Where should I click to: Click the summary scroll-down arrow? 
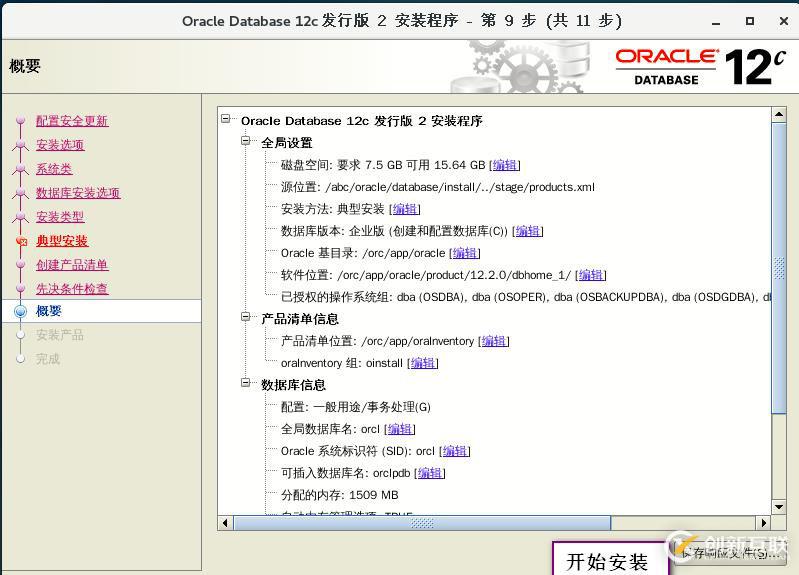tap(779, 507)
